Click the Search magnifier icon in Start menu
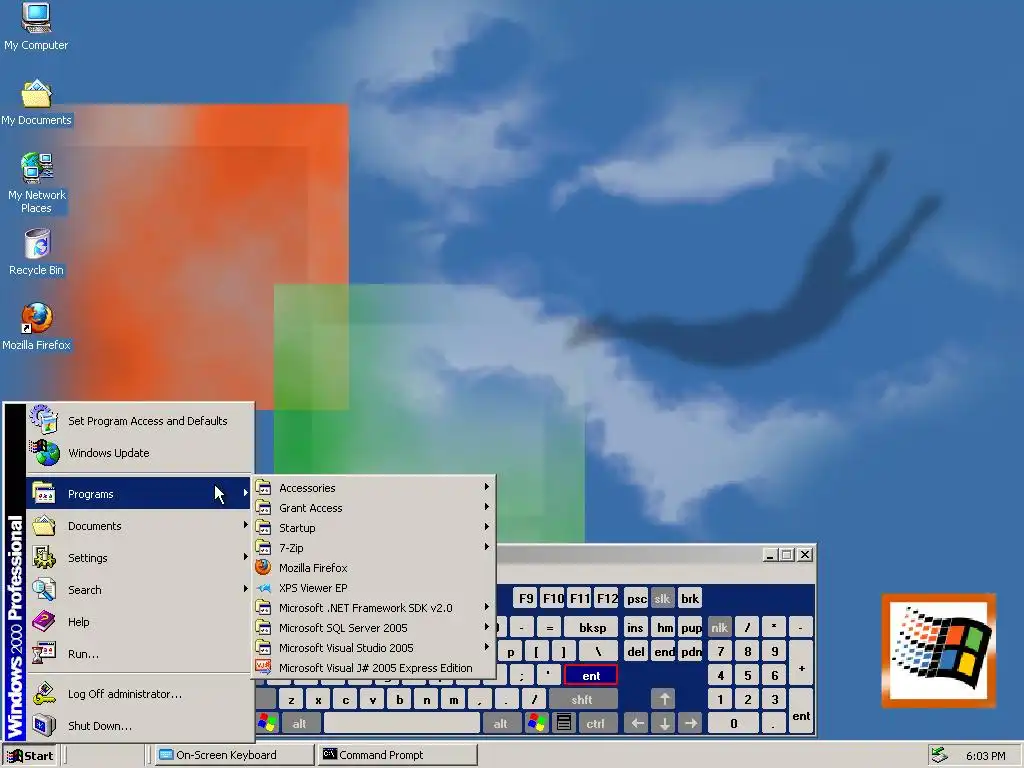The height and width of the screenshot is (768, 1024). coord(44,589)
